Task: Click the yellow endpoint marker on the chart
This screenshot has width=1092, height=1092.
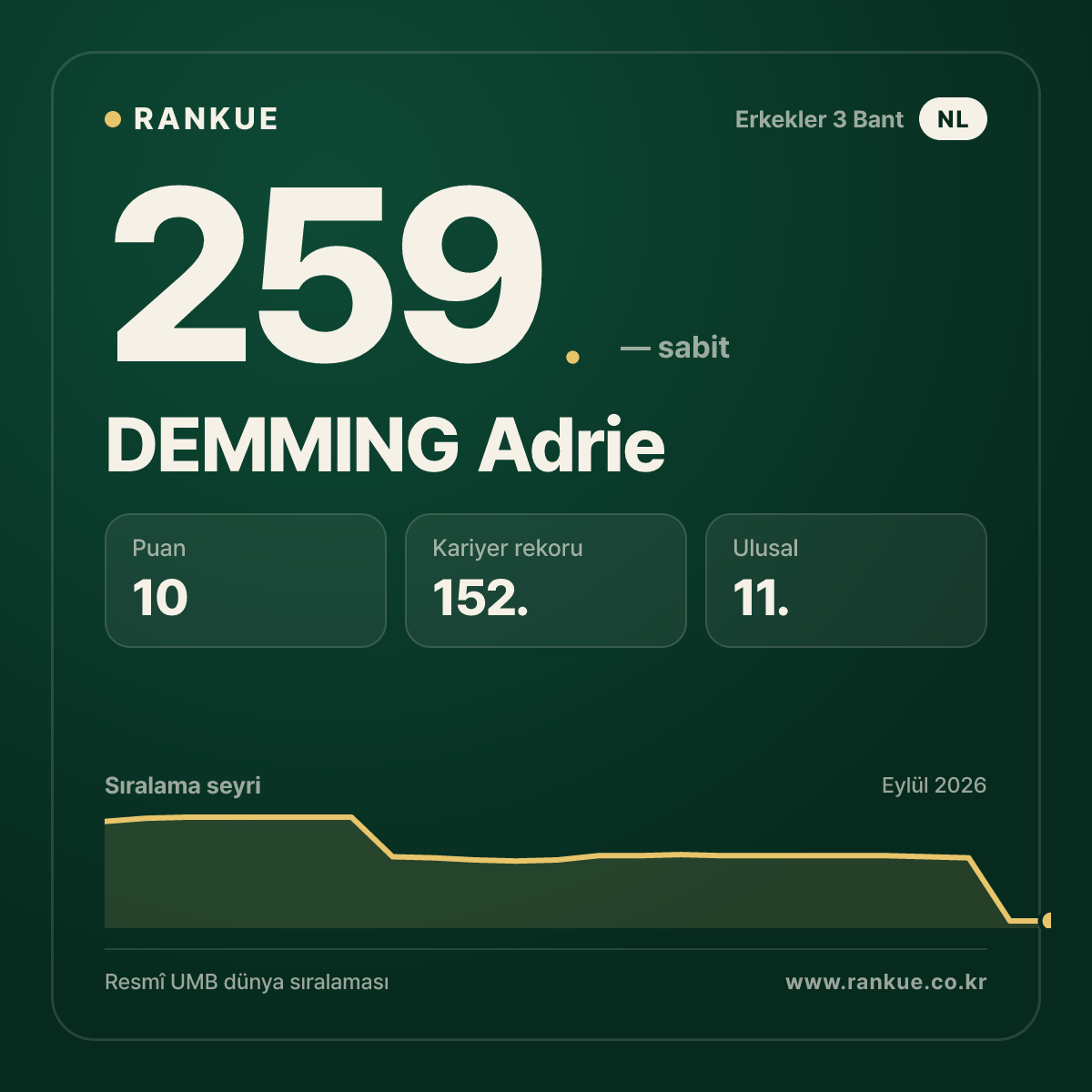Action: tap(1046, 920)
